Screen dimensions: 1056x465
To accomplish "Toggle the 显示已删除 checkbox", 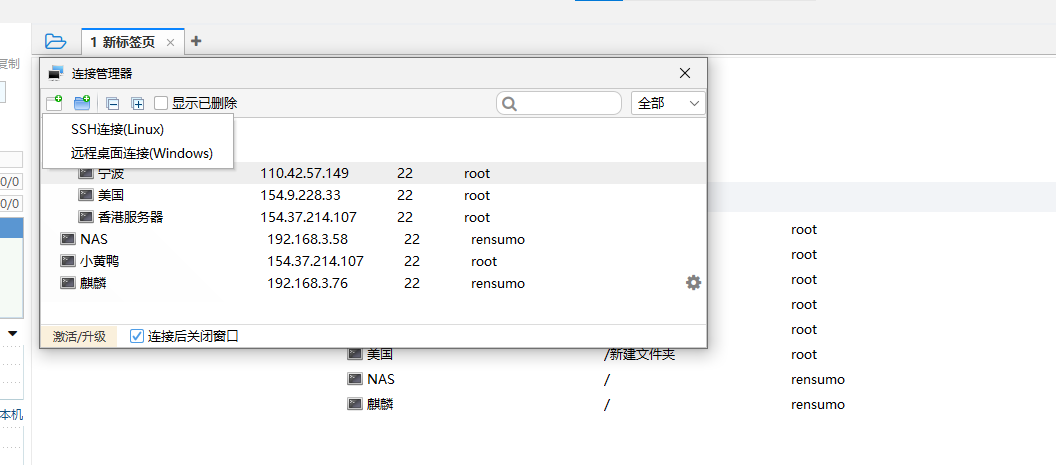I will coord(161,103).
